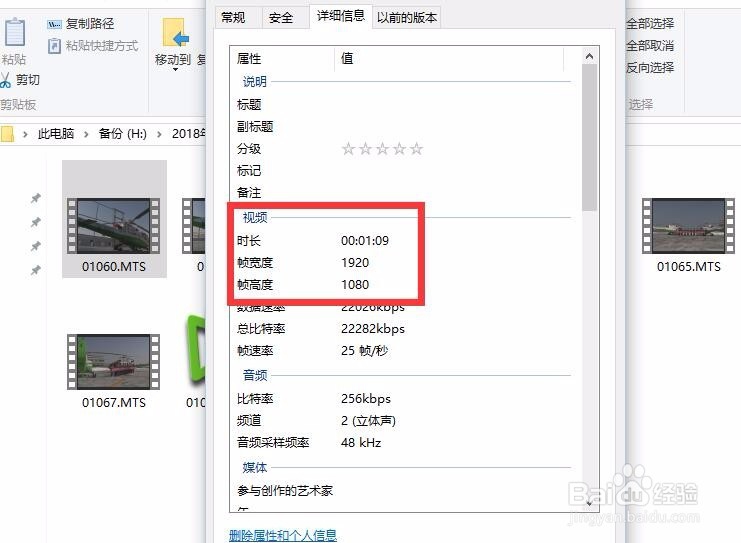The image size is (741, 543).
Task: Click 全部取消 in Explorer ribbon
Action: pyautogui.click(x=650, y=45)
